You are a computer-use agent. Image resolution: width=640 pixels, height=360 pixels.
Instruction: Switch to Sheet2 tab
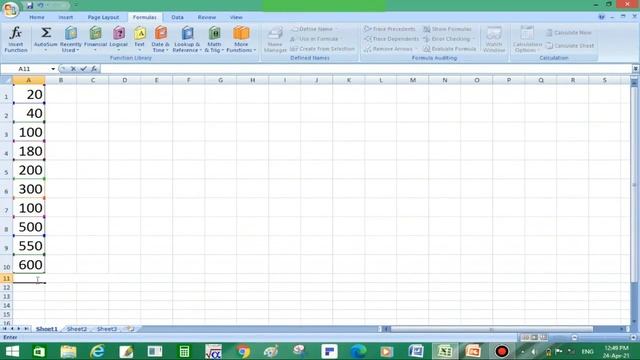[76, 329]
